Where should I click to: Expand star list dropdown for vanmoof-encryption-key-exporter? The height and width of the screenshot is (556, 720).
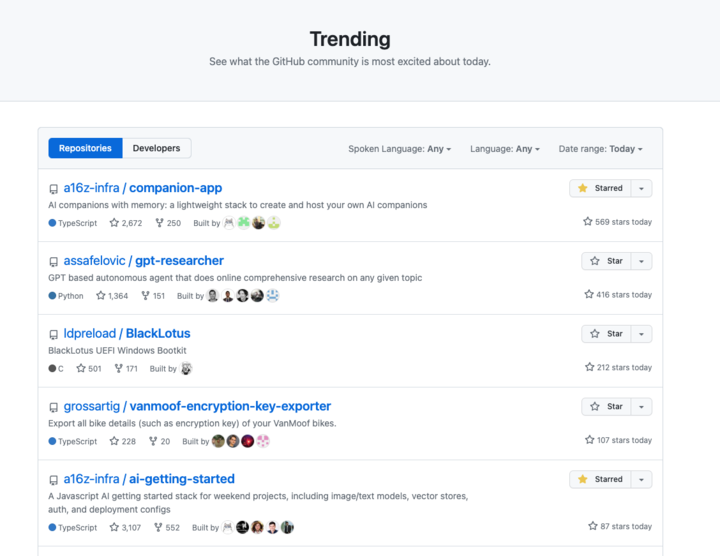pos(641,406)
